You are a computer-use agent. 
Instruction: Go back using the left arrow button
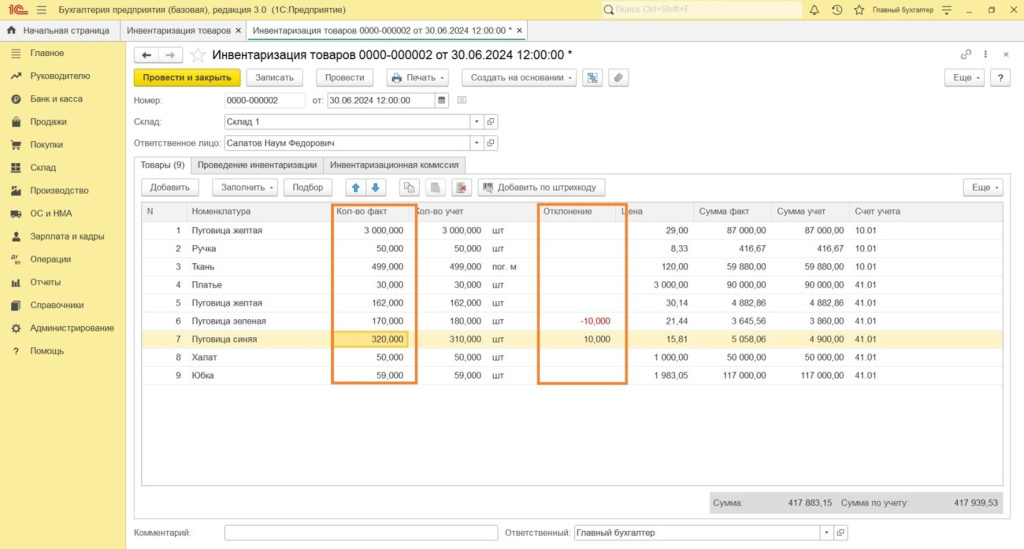tap(147, 55)
